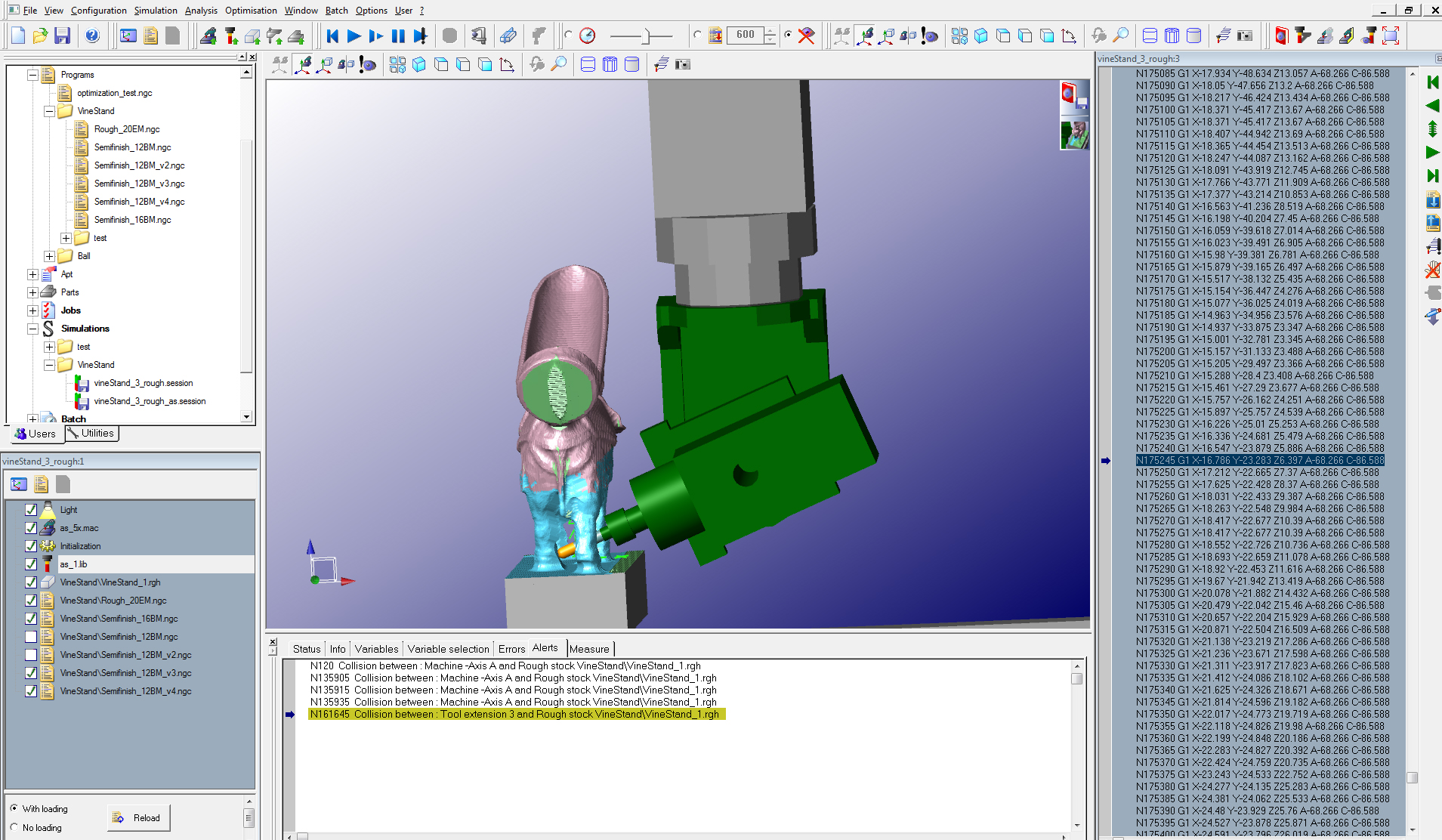
Task: Enable VineStand\Semifinish_12BM.ngc checkbox
Action: click(31, 637)
